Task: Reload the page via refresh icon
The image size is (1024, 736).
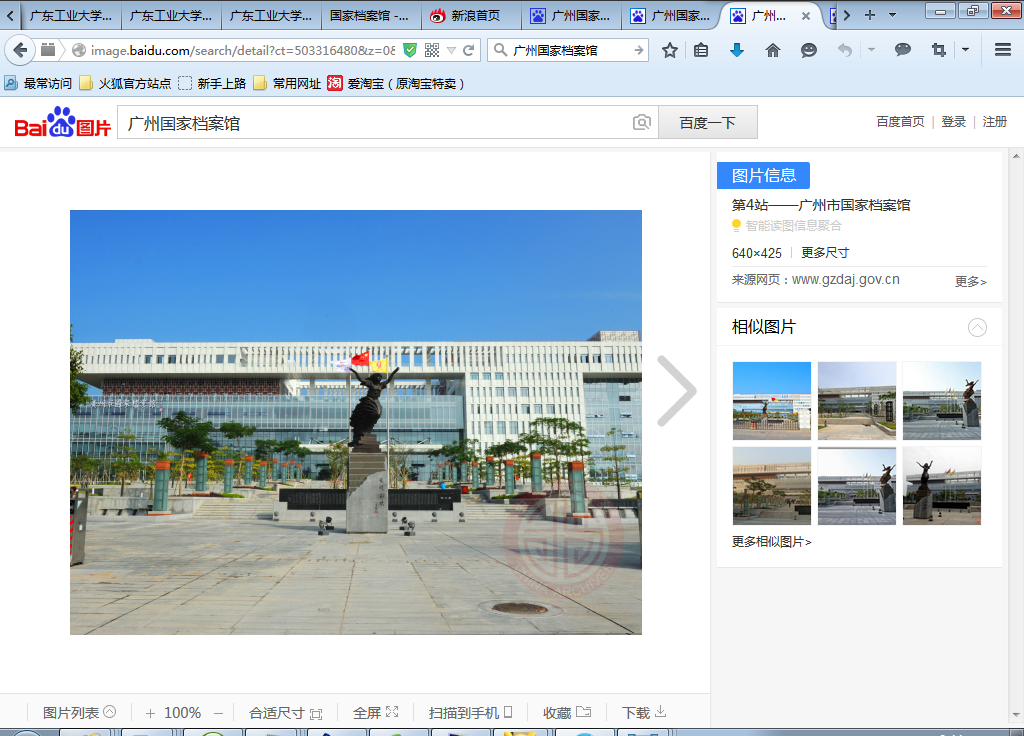Action: point(468,50)
